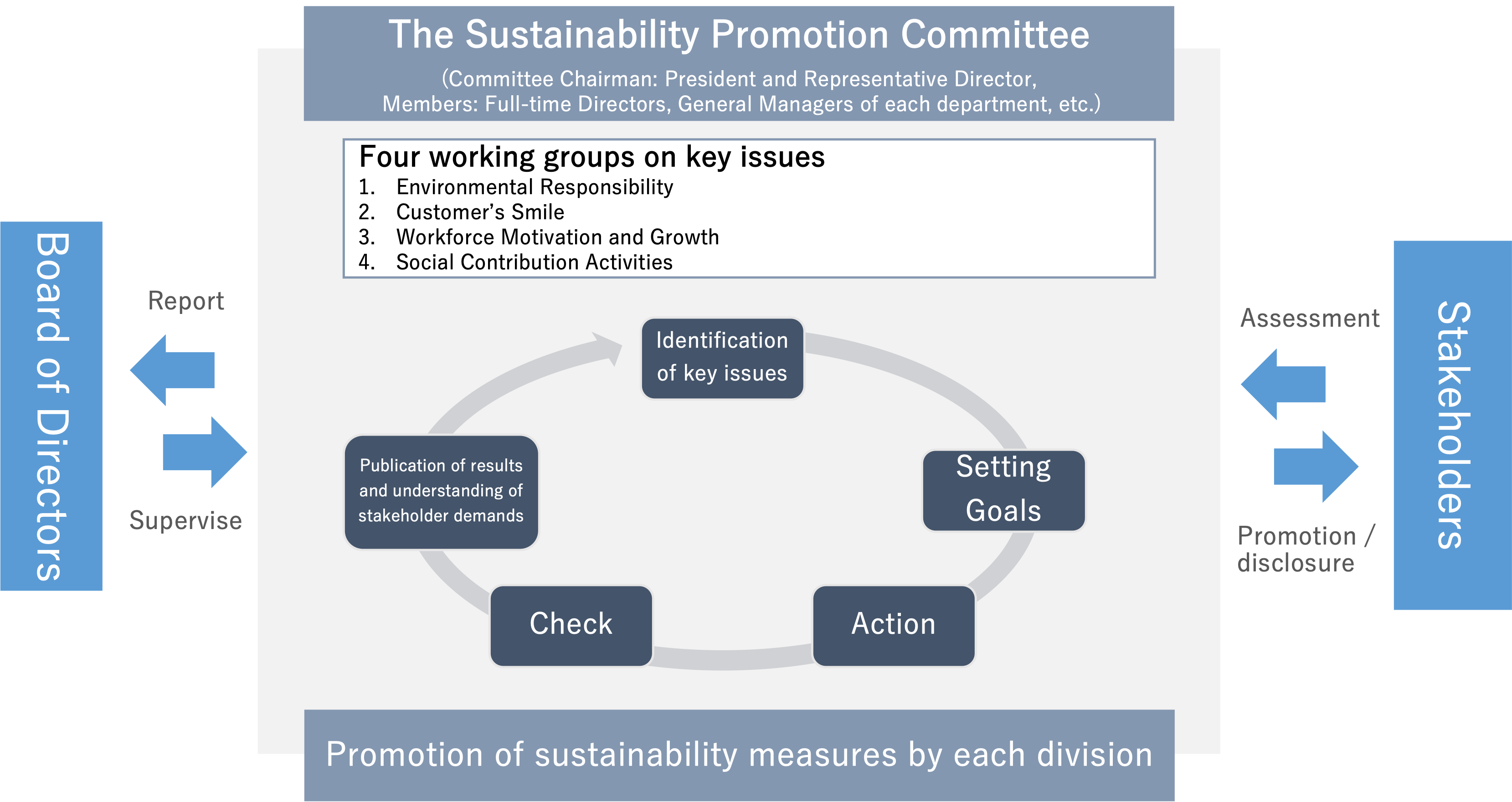The height and width of the screenshot is (802, 1512).
Task: Click the right-pointing Promotion / disclosure arrow
Action: (x=1316, y=466)
